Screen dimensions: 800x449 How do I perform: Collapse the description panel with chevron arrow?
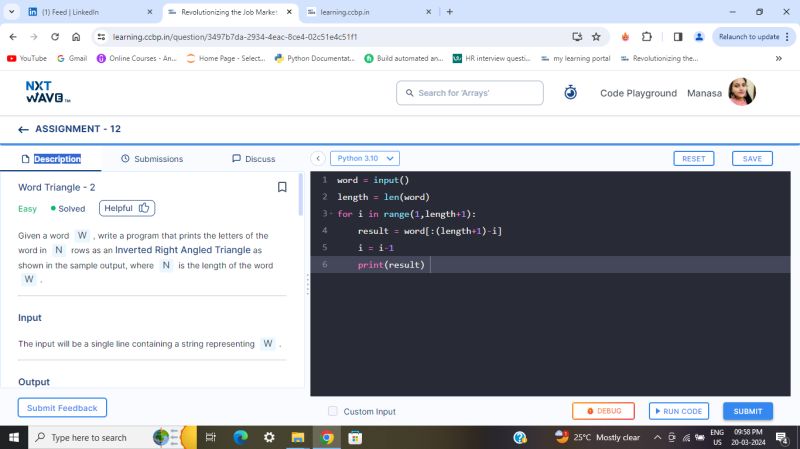[x=318, y=158]
